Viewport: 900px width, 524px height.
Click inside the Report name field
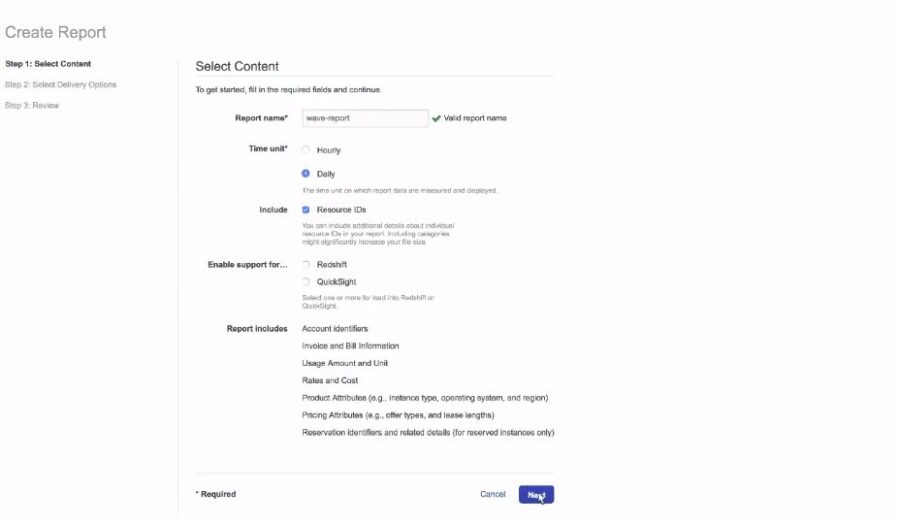(x=365, y=118)
